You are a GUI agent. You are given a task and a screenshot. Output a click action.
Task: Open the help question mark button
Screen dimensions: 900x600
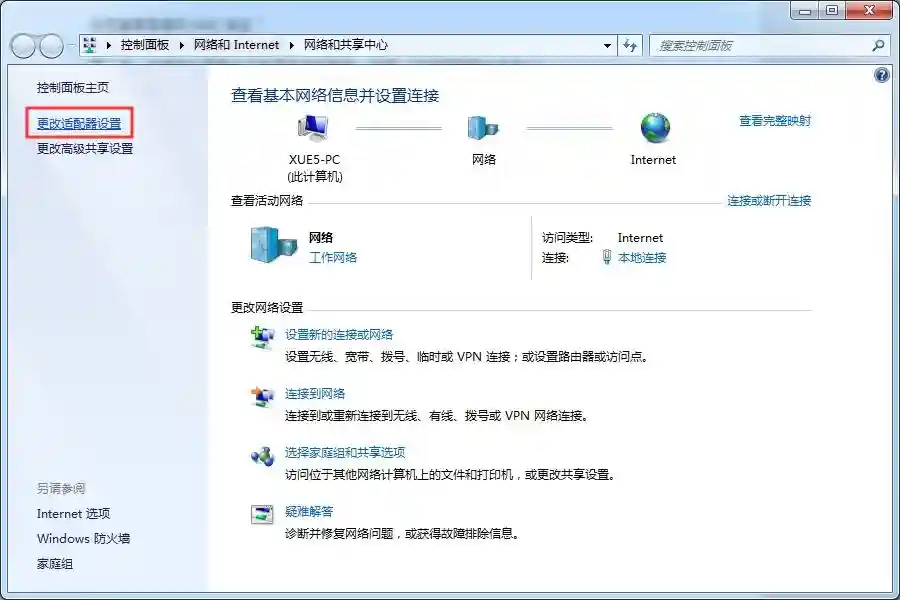pyautogui.click(x=881, y=75)
